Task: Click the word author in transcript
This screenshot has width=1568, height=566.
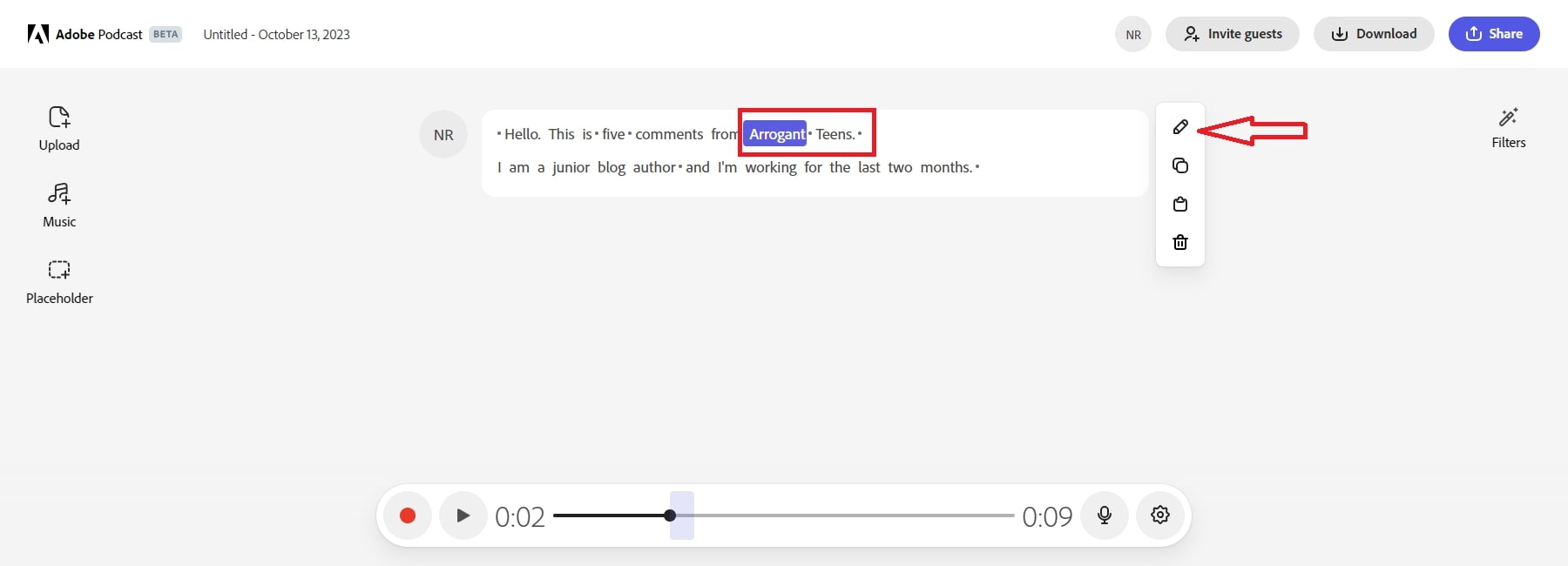Action: tap(654, 167)
